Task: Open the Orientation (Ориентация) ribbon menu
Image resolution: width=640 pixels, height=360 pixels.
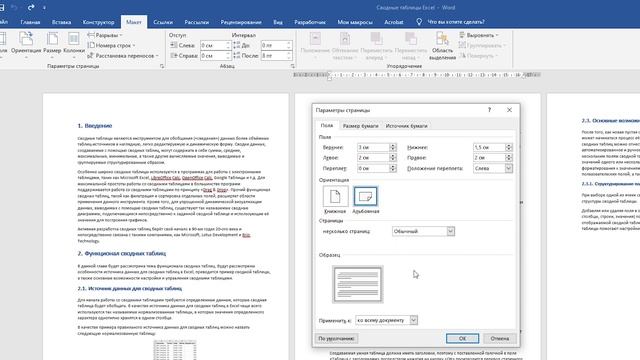Action: point(26,43)
